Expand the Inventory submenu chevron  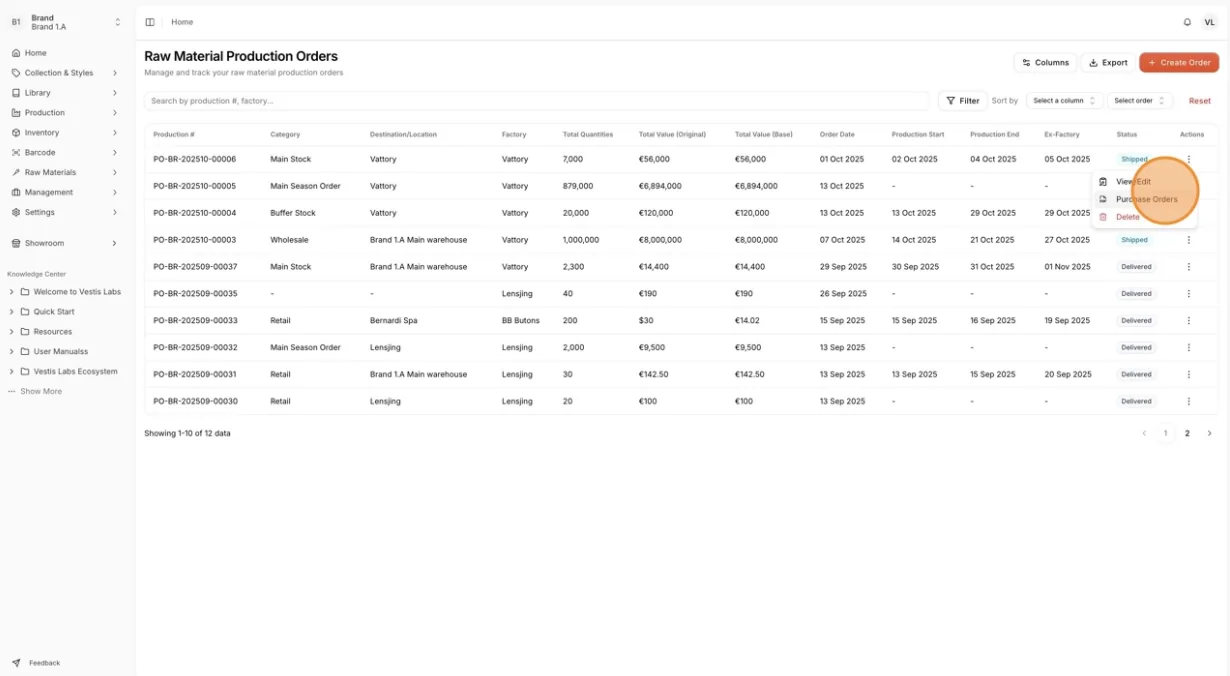115,133
